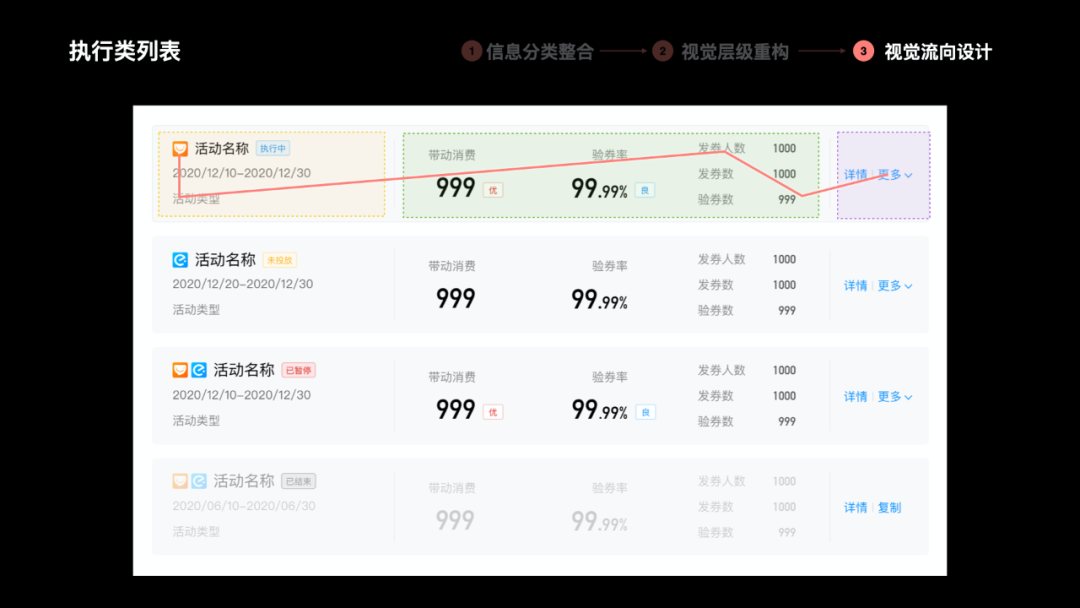Image resolution: width=1080 pixels, height=608 pixels.
Task: Click the 未投放 status tag
Action: 280,260
